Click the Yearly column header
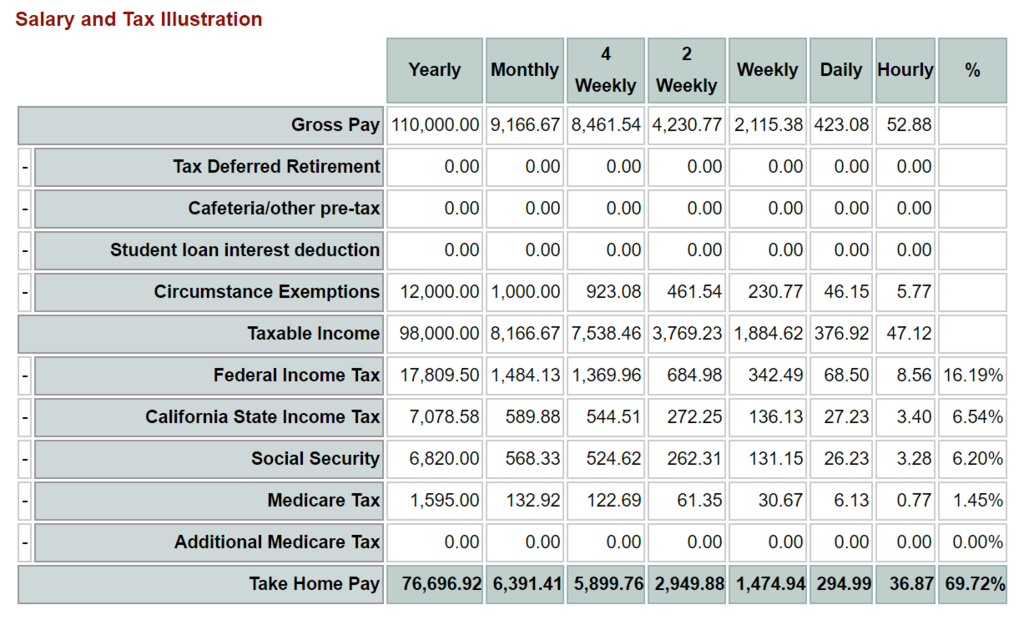The image size is (1024, 620). [x=435, y=70]
